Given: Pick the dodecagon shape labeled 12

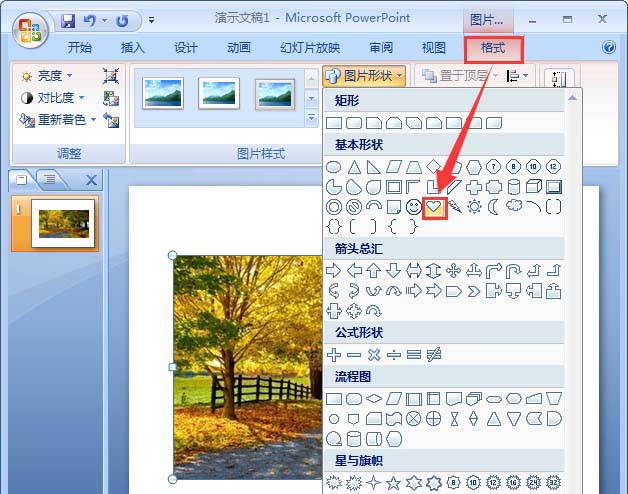Looking at the screenshot, I should pos(553,167).
